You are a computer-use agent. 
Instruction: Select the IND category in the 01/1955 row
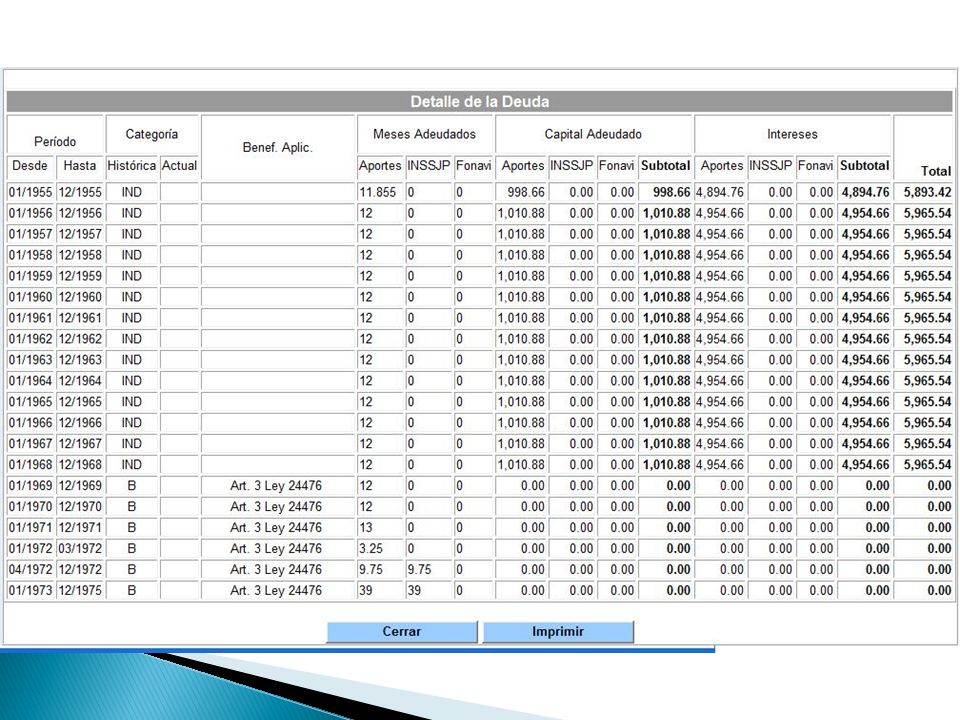click(x=132, y=192)
